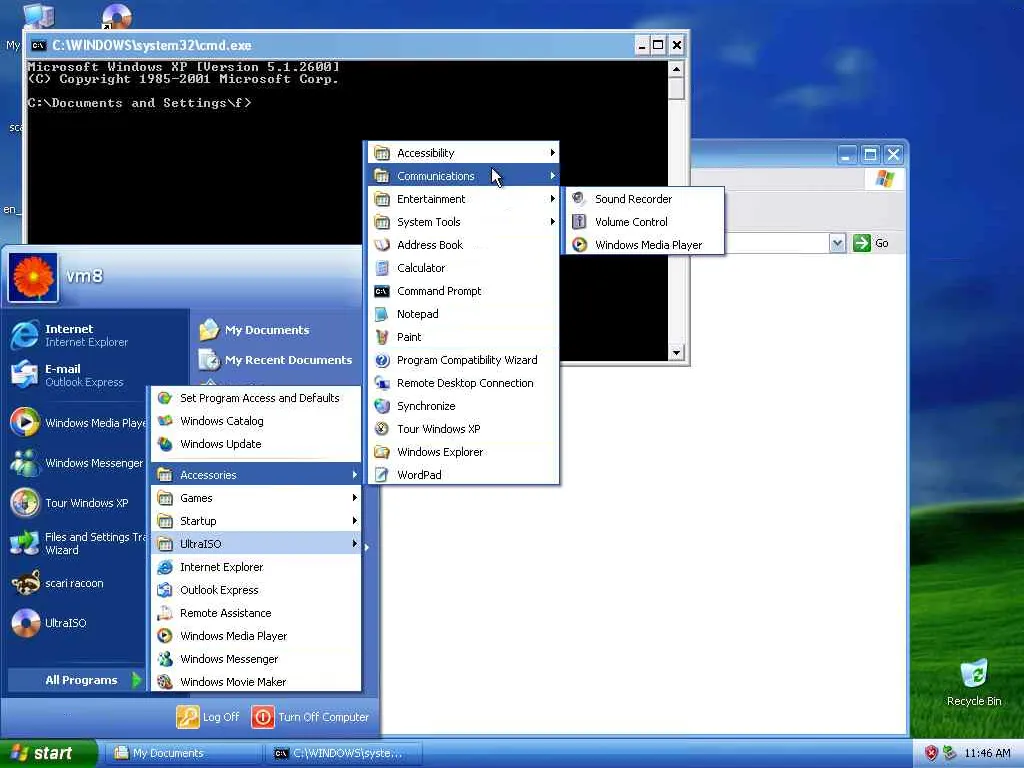
Task: Click the network connection tray icon
Action: click(950, 753)
